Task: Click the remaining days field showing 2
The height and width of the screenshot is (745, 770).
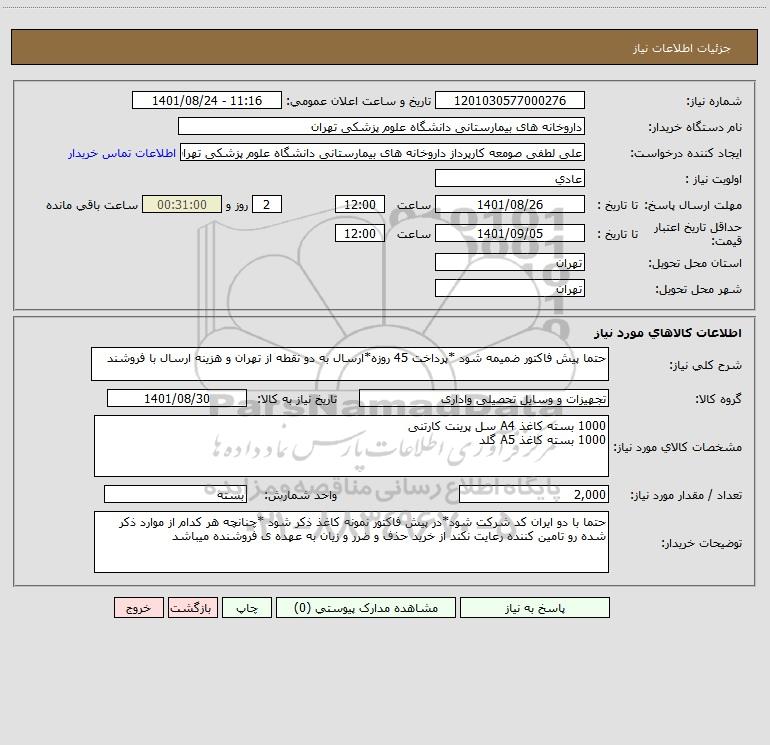Action: tap(267, 204)
